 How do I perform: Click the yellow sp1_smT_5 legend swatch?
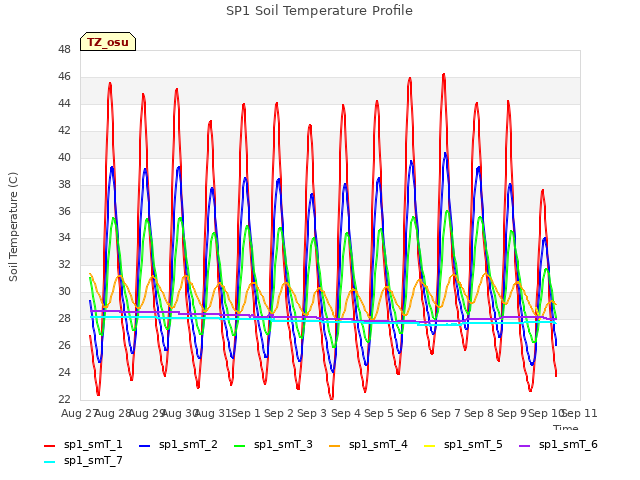click(429, 446)
